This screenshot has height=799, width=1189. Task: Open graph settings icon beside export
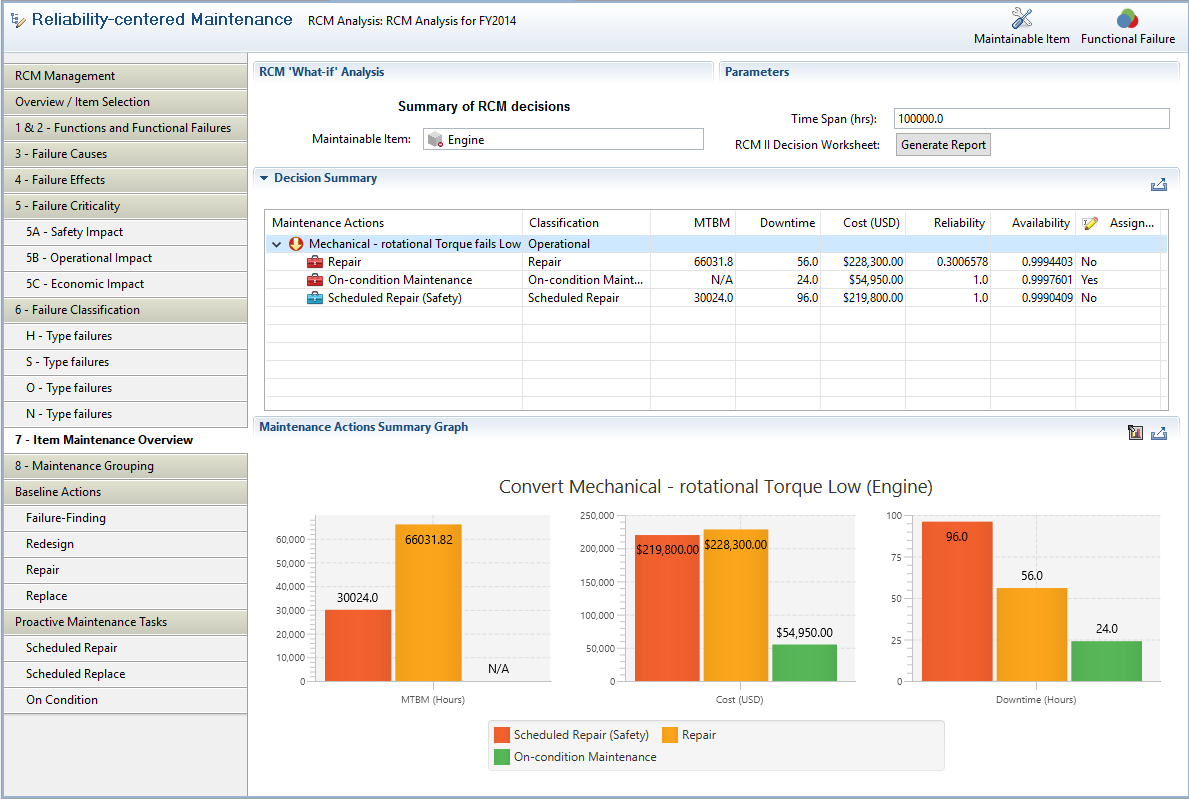(1135, 433)
